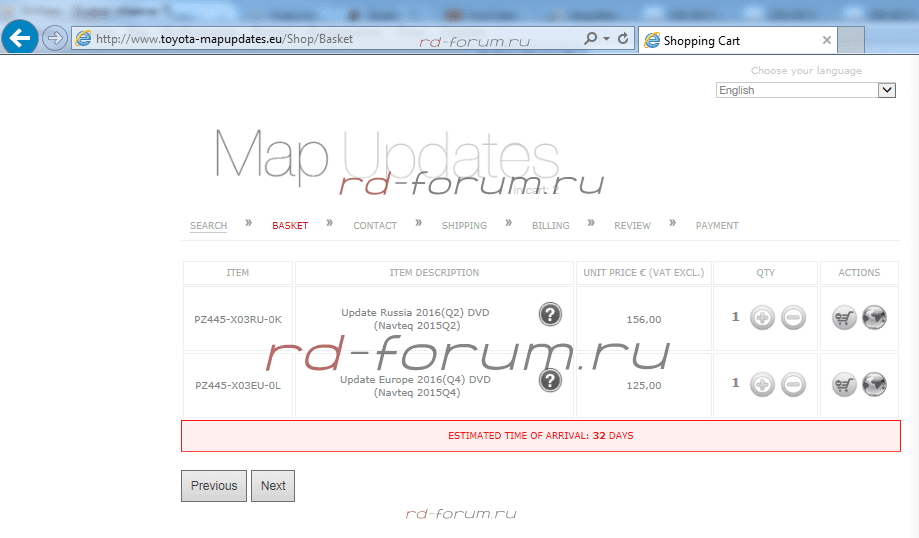The height and width of the screenshot is (538, 919).
Task: Open help for Update Europe 2016 DVD
Action: tap(550, 381)
